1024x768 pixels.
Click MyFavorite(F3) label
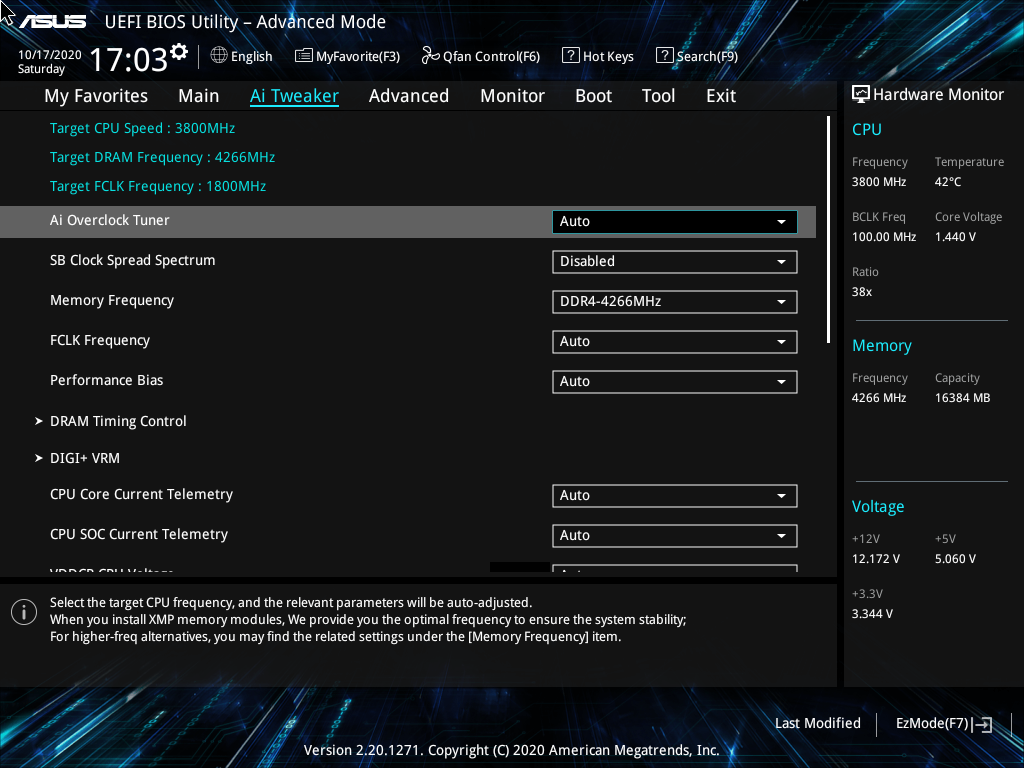point(358,57)
